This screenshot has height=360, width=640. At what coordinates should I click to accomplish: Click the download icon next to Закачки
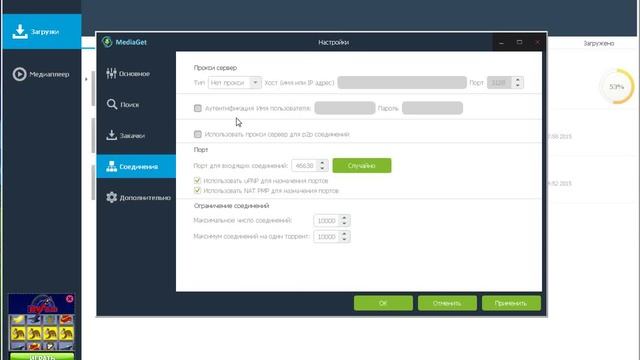[111, 135]
